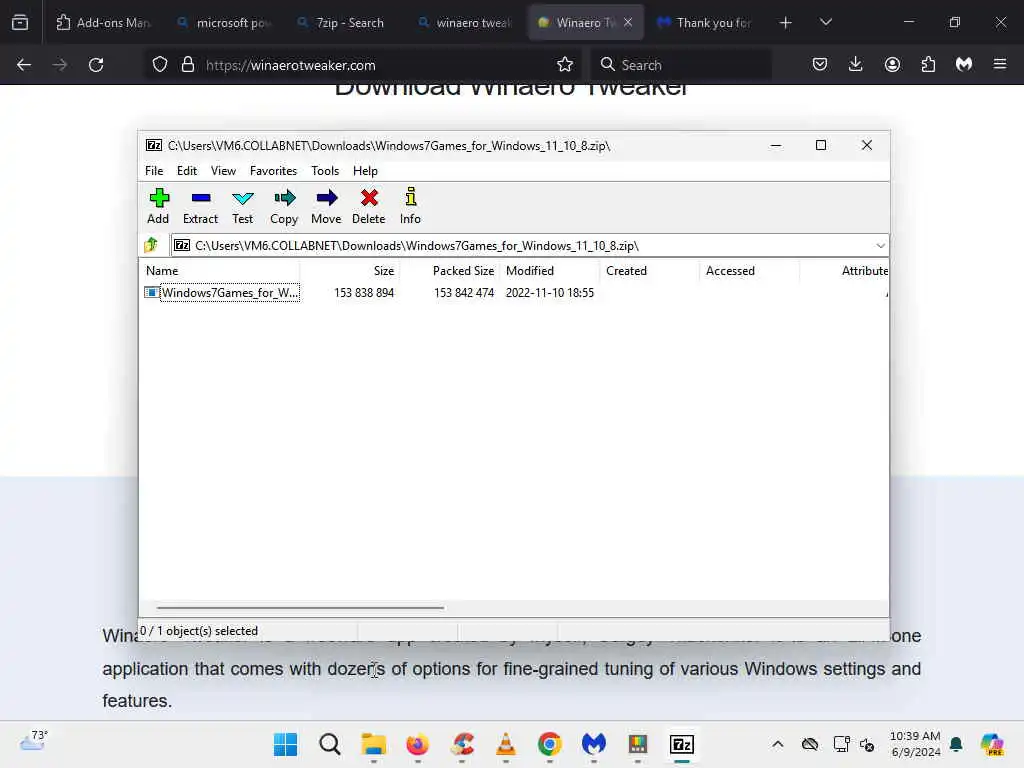Open Firefox Downloads panel
Viewport: 1024px width, 768px height.
click(856, 65)
